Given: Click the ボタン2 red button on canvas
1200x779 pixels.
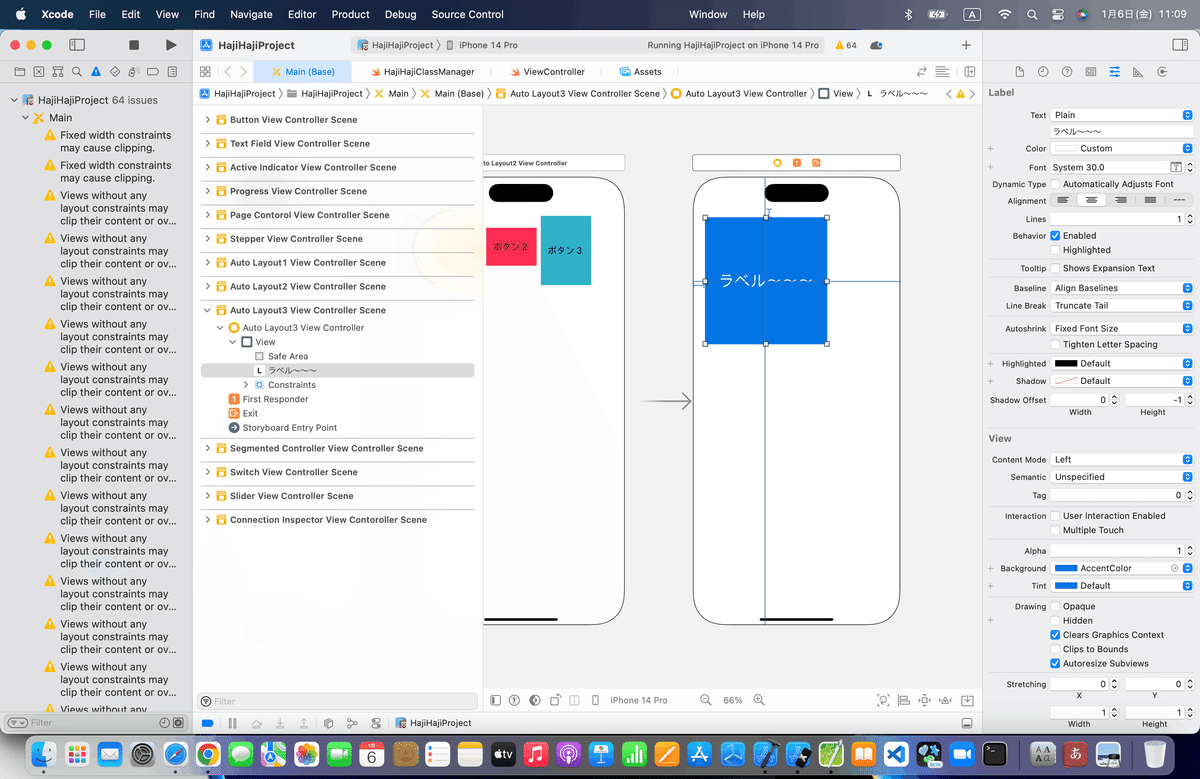Looking at the screenshot, I should point(511,247).
